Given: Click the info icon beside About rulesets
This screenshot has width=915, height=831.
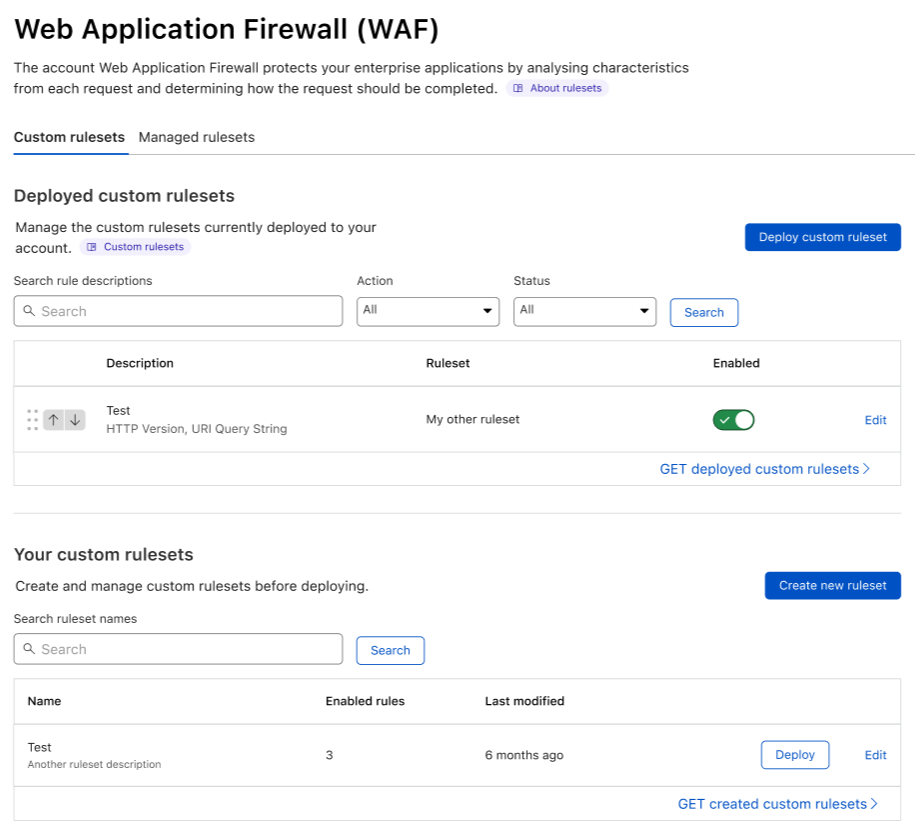Looking at the screenshot, I should pos(519,88).
